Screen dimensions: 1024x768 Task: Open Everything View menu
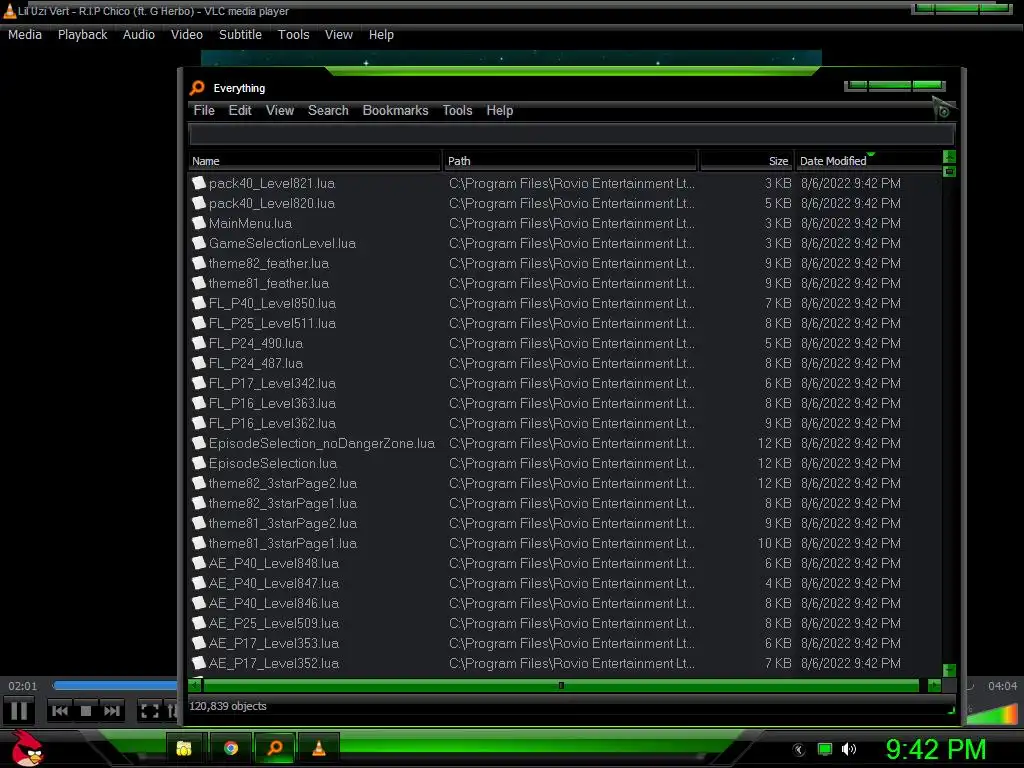[x=280, y=110]
